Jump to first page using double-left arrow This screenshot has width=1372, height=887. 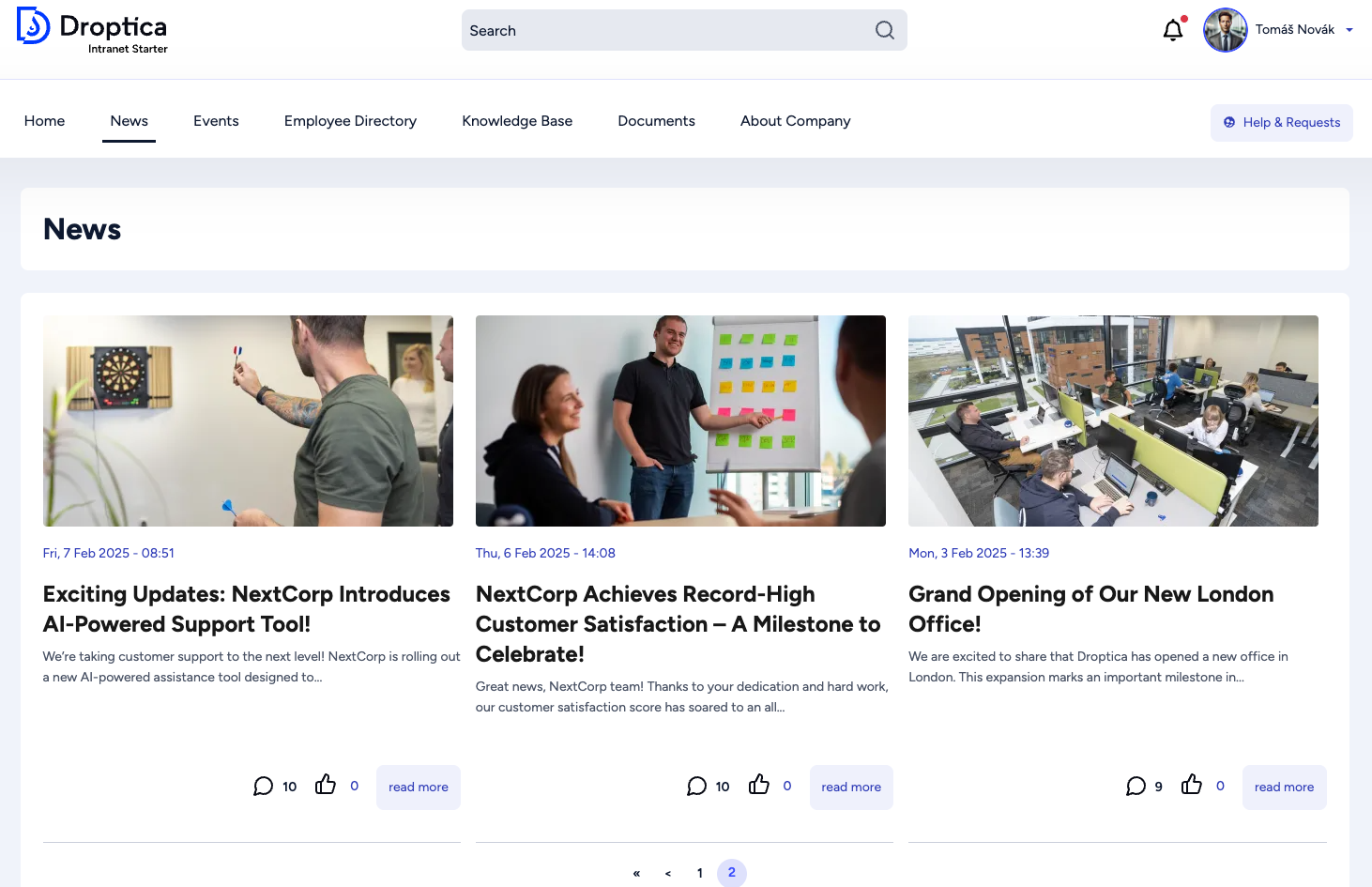[635, 873]
